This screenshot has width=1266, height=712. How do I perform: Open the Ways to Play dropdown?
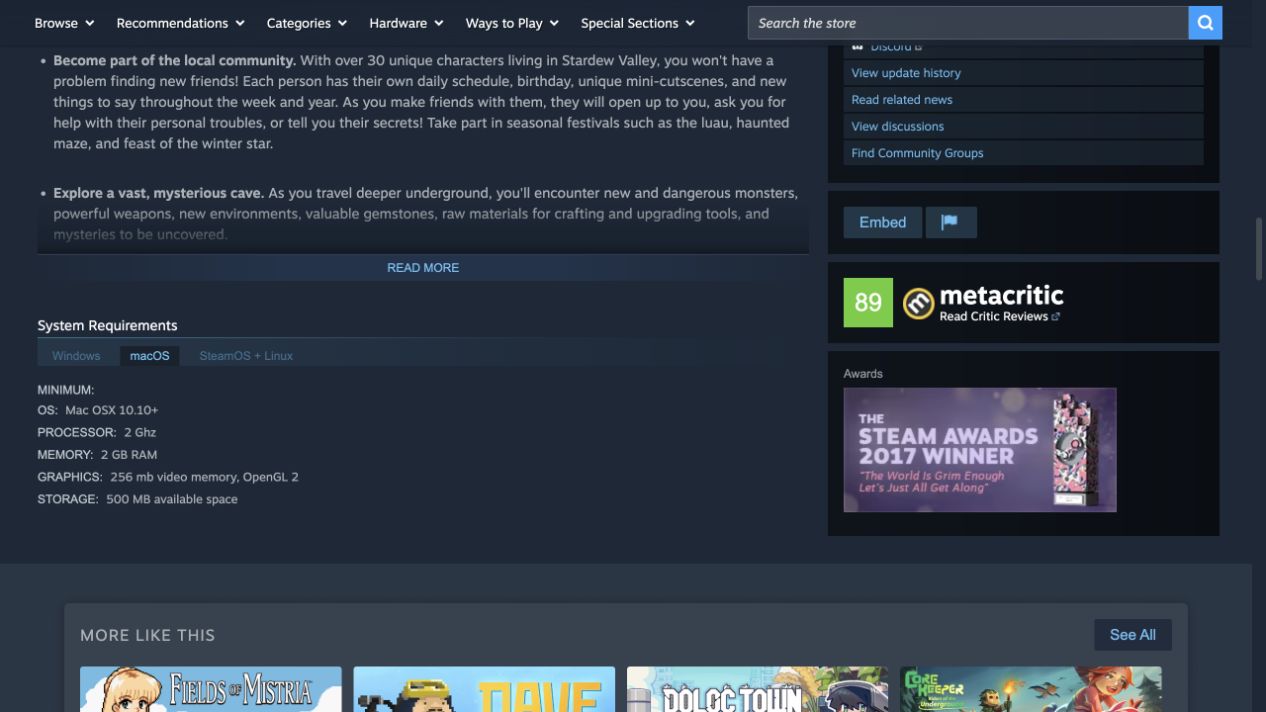(x=512, y=23)
